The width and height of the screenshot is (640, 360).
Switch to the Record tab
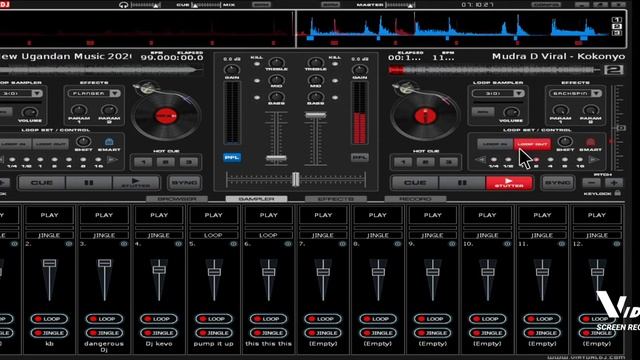tap(415, 199)
